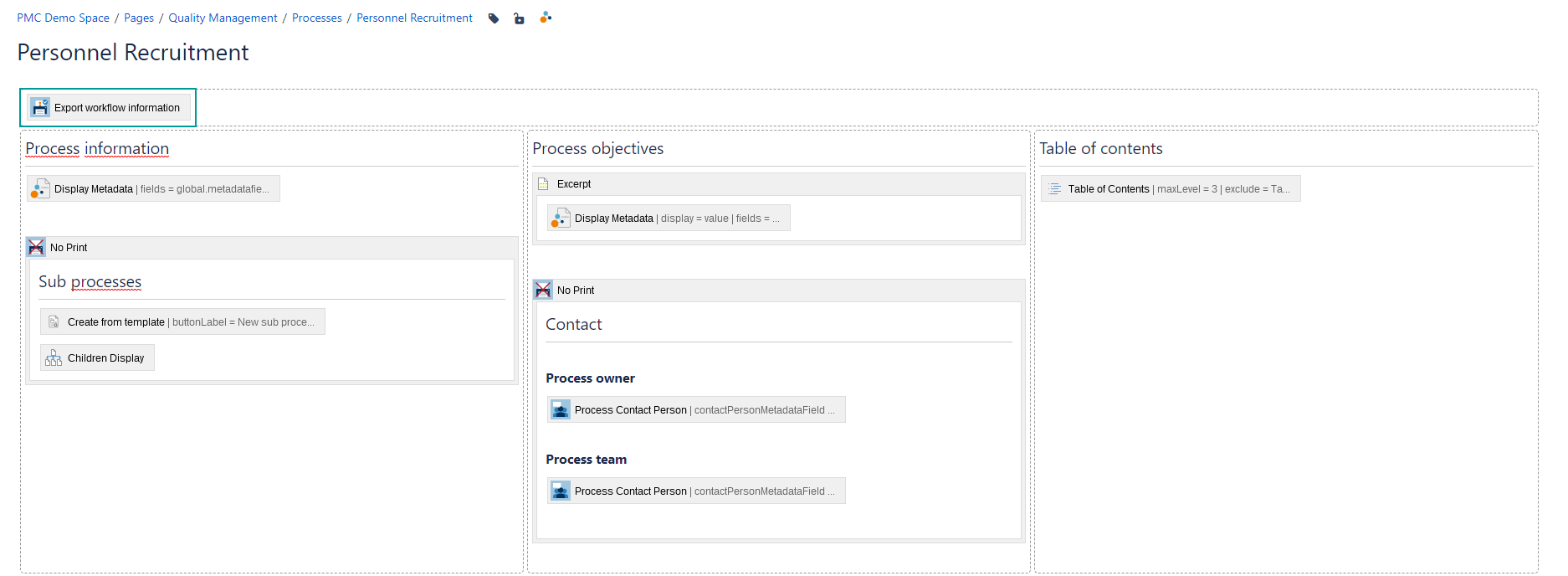Viewport: 1568px width, 576px height.
Task: Click Display Metadata icon inside Excerpt
Action: pos(560,218)
